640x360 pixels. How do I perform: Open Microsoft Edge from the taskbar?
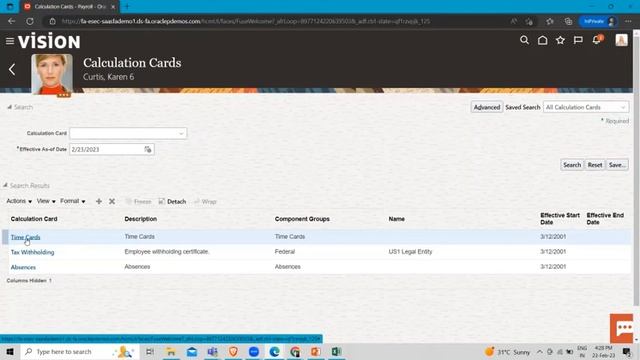pos(274,351)
